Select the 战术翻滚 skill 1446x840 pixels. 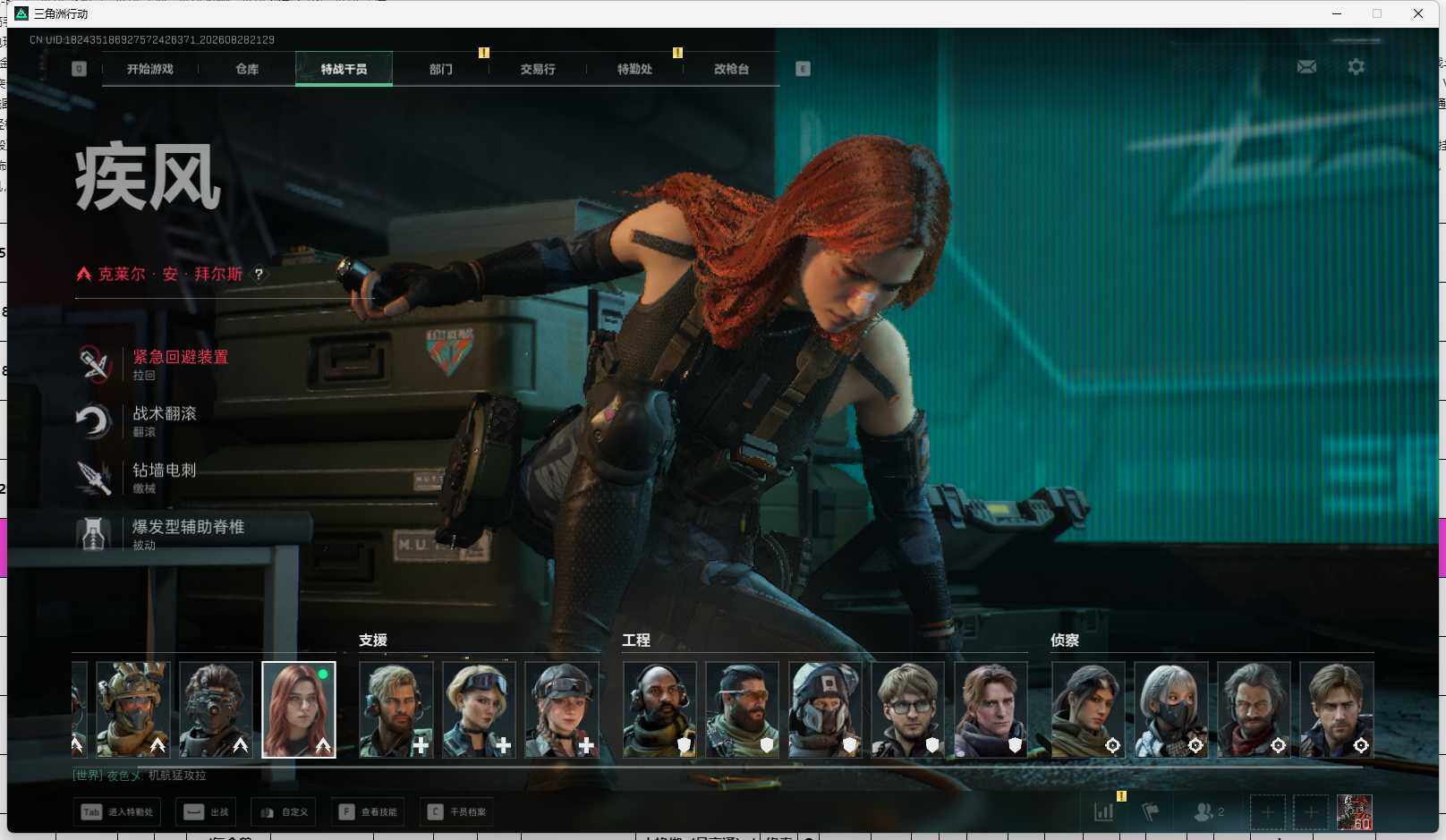point(137,420)
